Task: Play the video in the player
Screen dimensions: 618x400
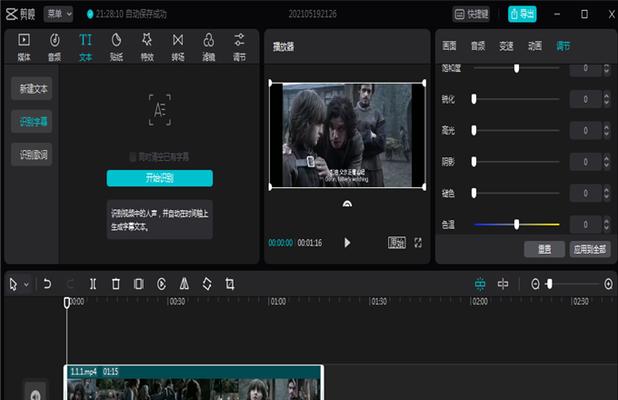Action: pyautogui.click(x=347, y=243)
